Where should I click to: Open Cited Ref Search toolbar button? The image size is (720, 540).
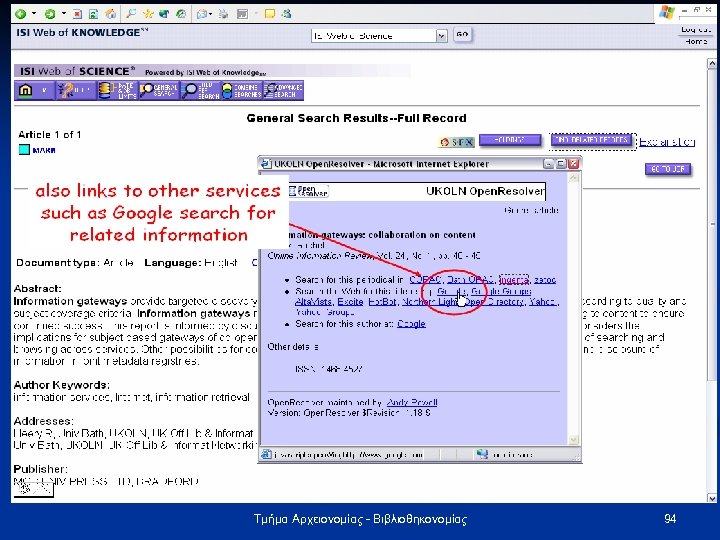tap(200, 90)
